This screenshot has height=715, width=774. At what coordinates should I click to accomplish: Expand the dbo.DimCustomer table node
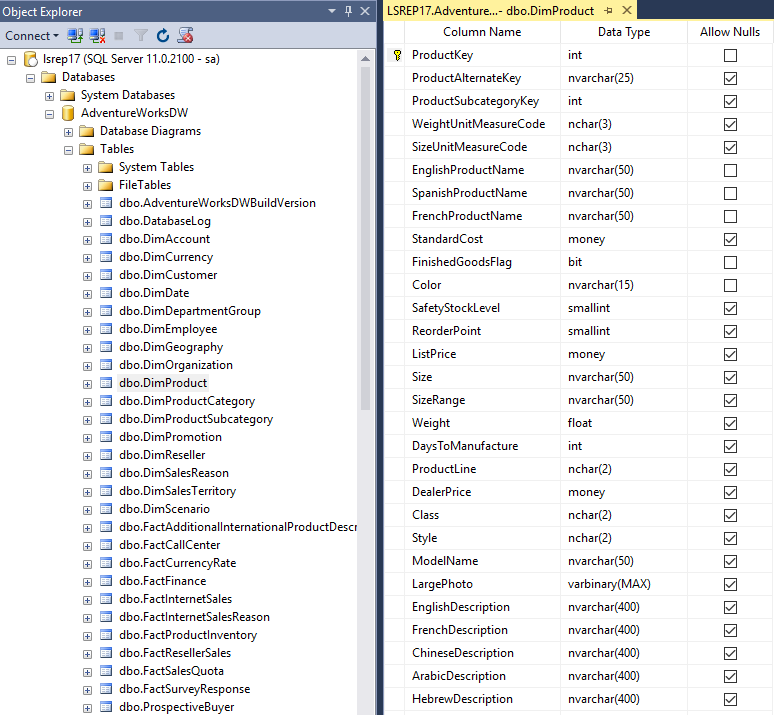[x=88, y=275]
